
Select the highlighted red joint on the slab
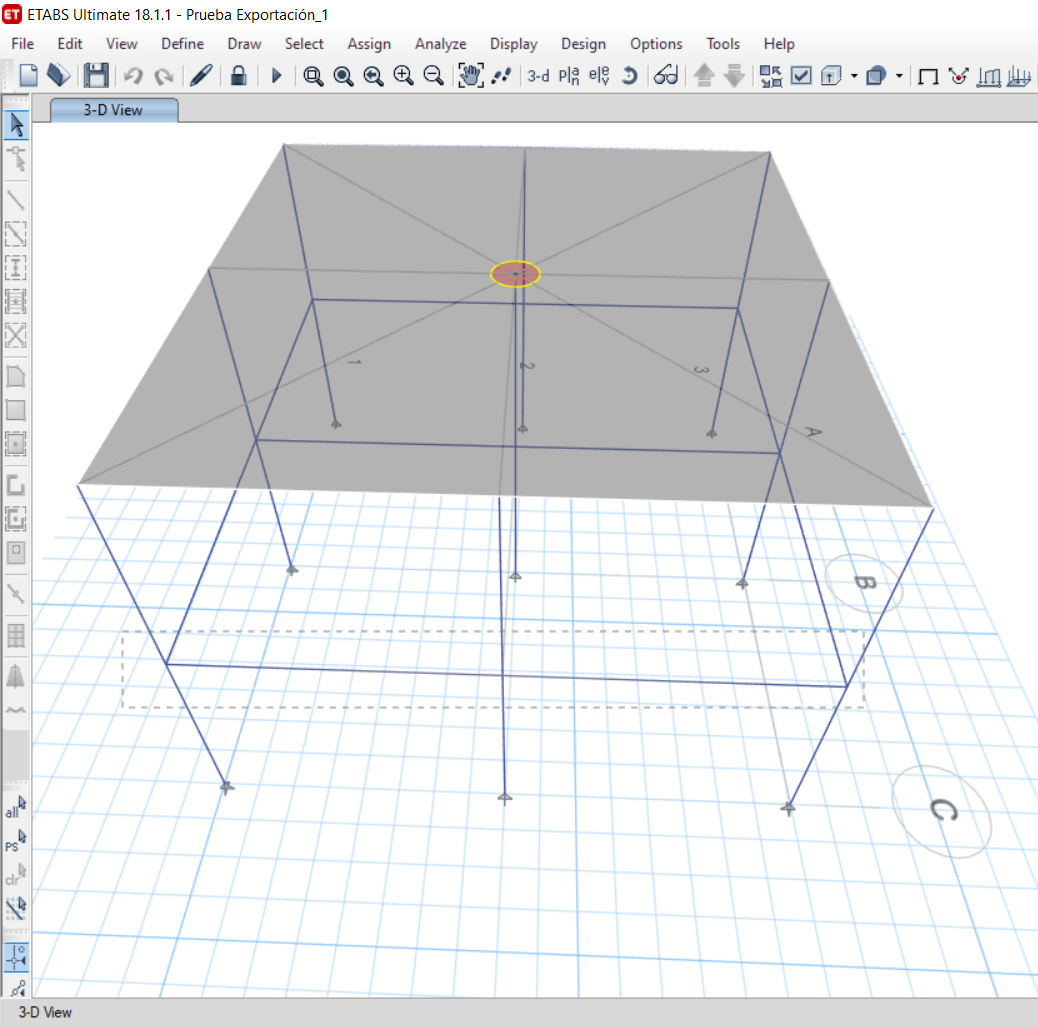pyautogui.click(x=515, y=274)
